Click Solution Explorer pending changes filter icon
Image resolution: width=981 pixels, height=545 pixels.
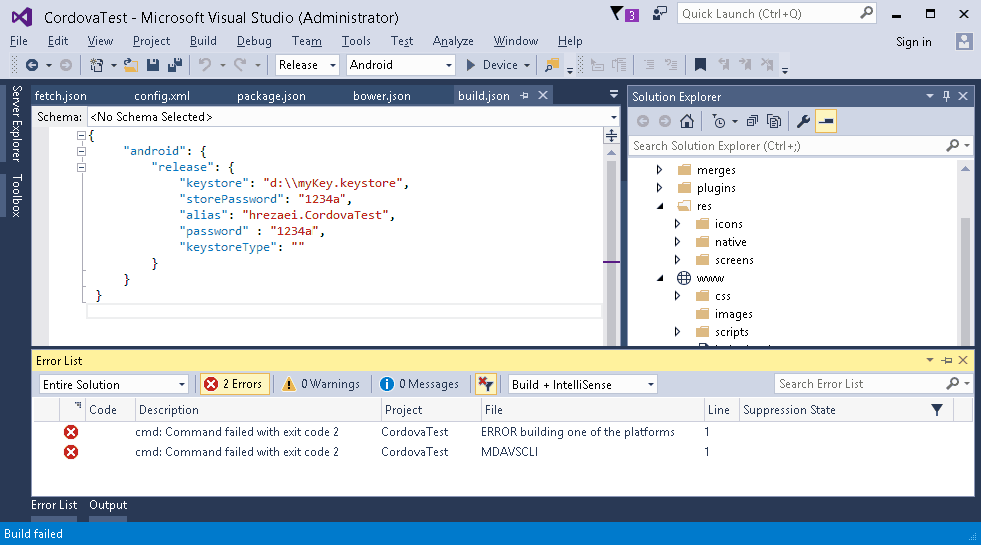[719, 121]
